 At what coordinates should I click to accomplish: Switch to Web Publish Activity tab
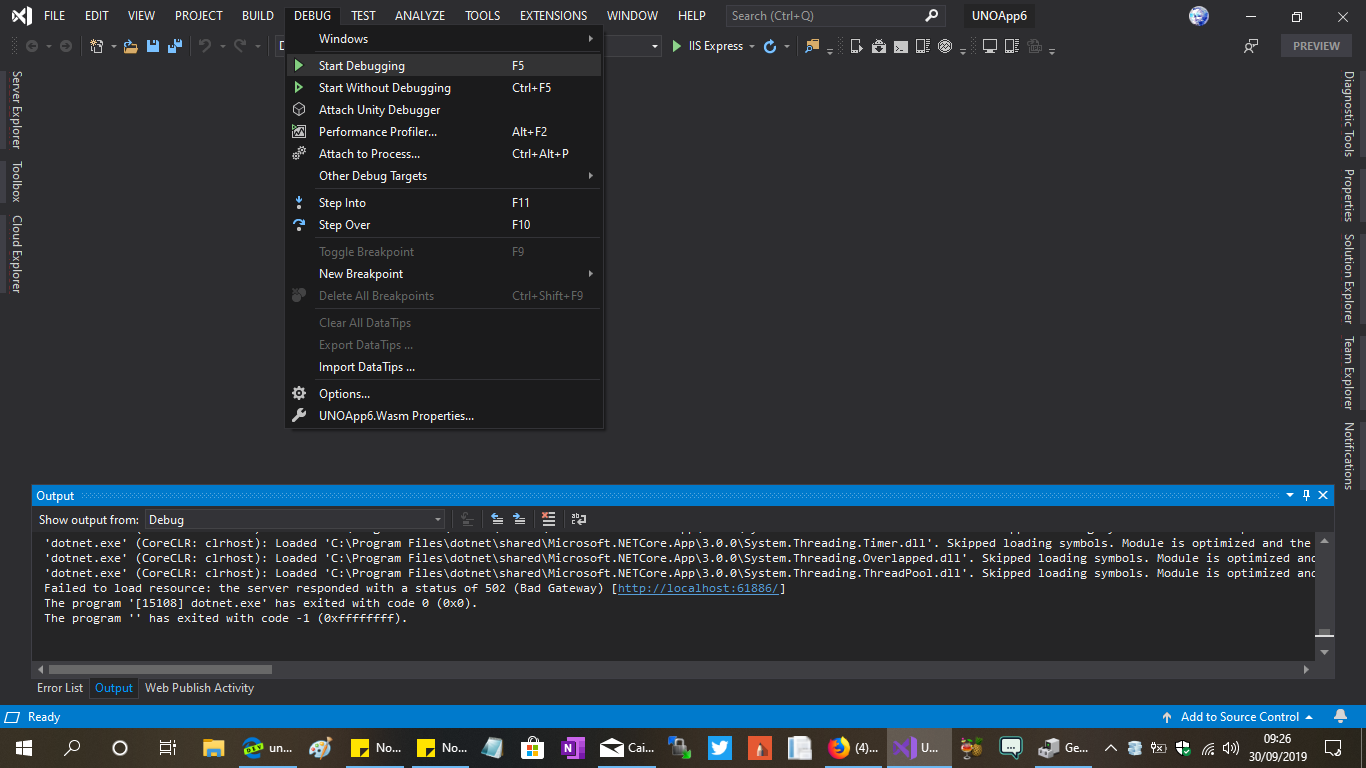pyautogui.click(x=199, y=688)
